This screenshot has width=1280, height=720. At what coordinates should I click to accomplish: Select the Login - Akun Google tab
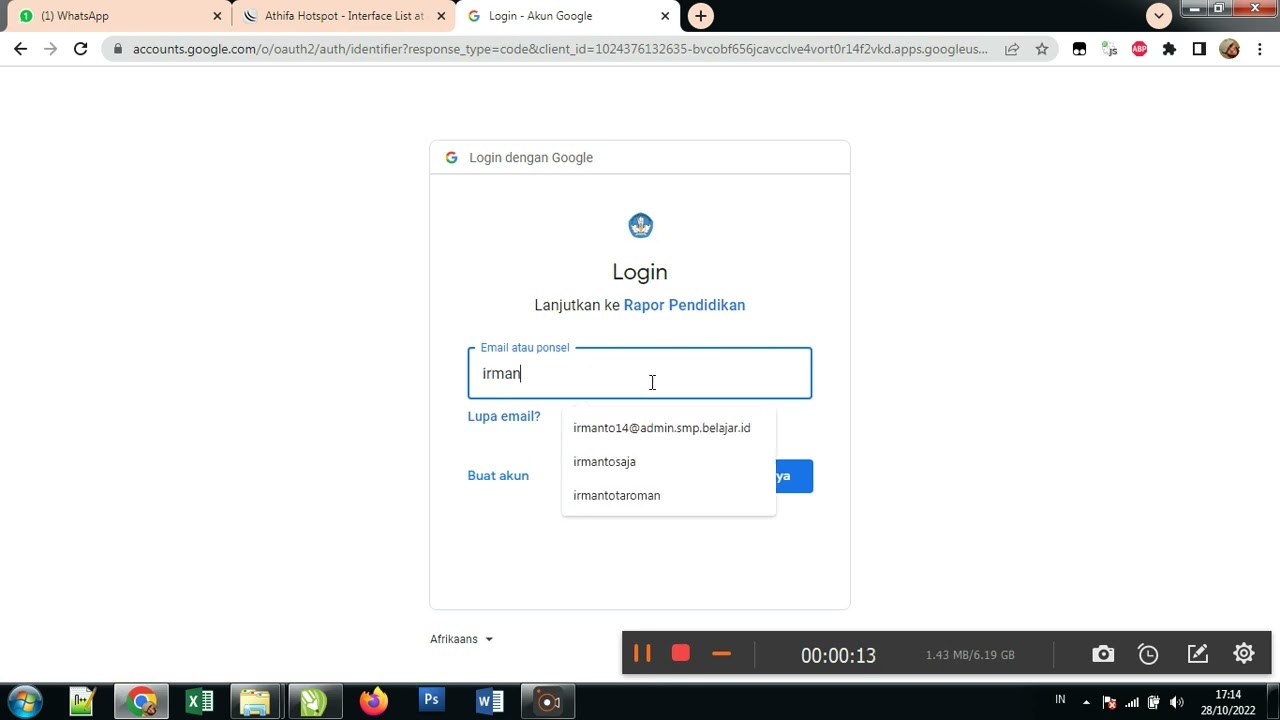(x=567, y=16)
